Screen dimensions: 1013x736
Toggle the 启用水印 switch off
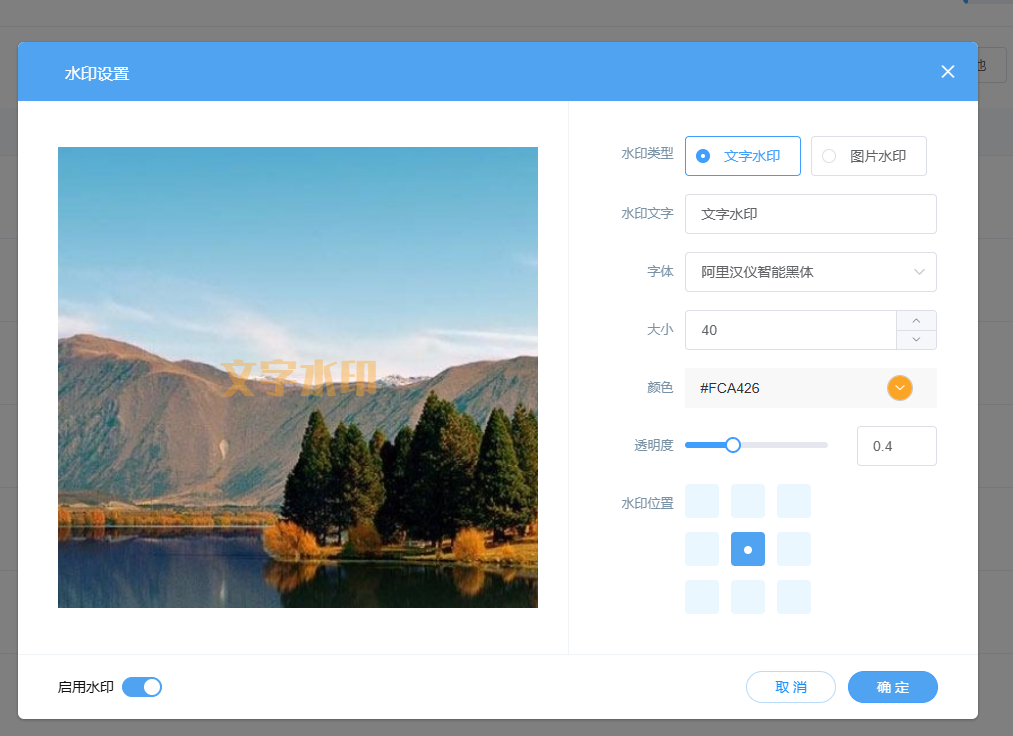pyautogui.click(x=142, y=687)
